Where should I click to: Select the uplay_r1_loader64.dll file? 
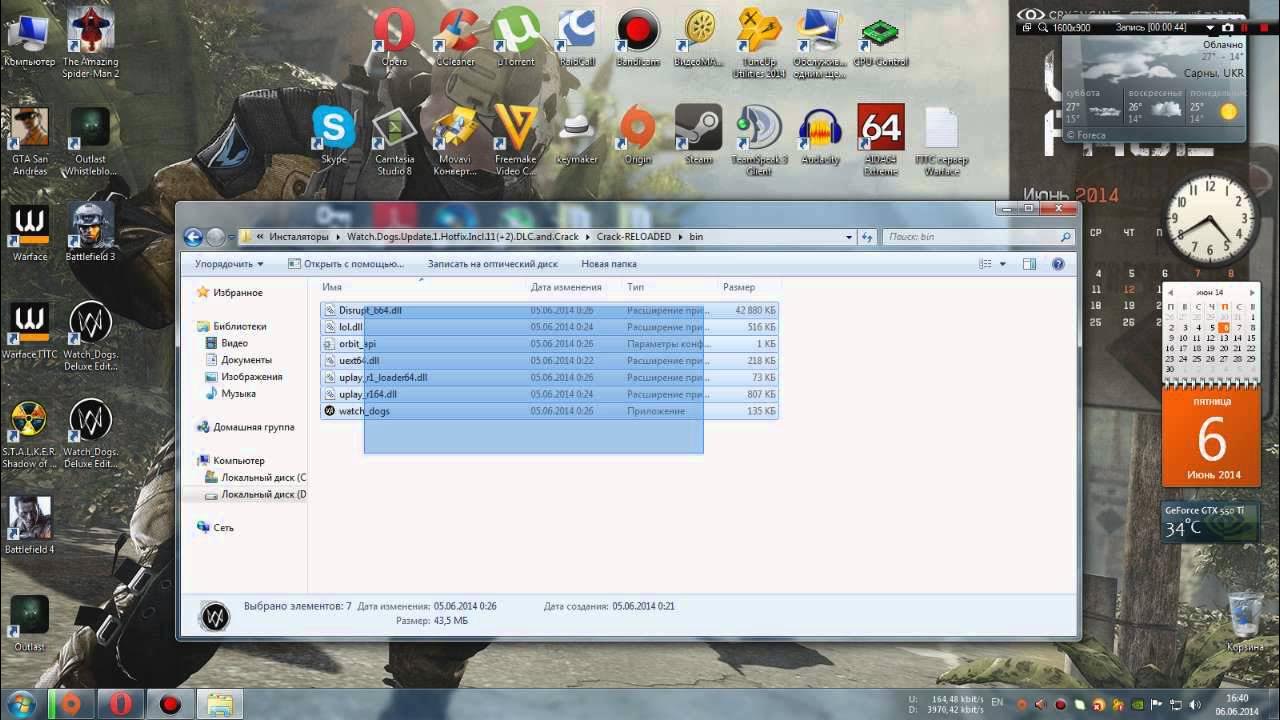548,378
